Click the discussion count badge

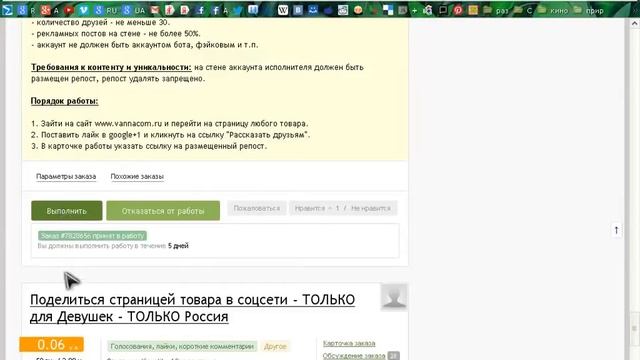(x=393, y=356)
